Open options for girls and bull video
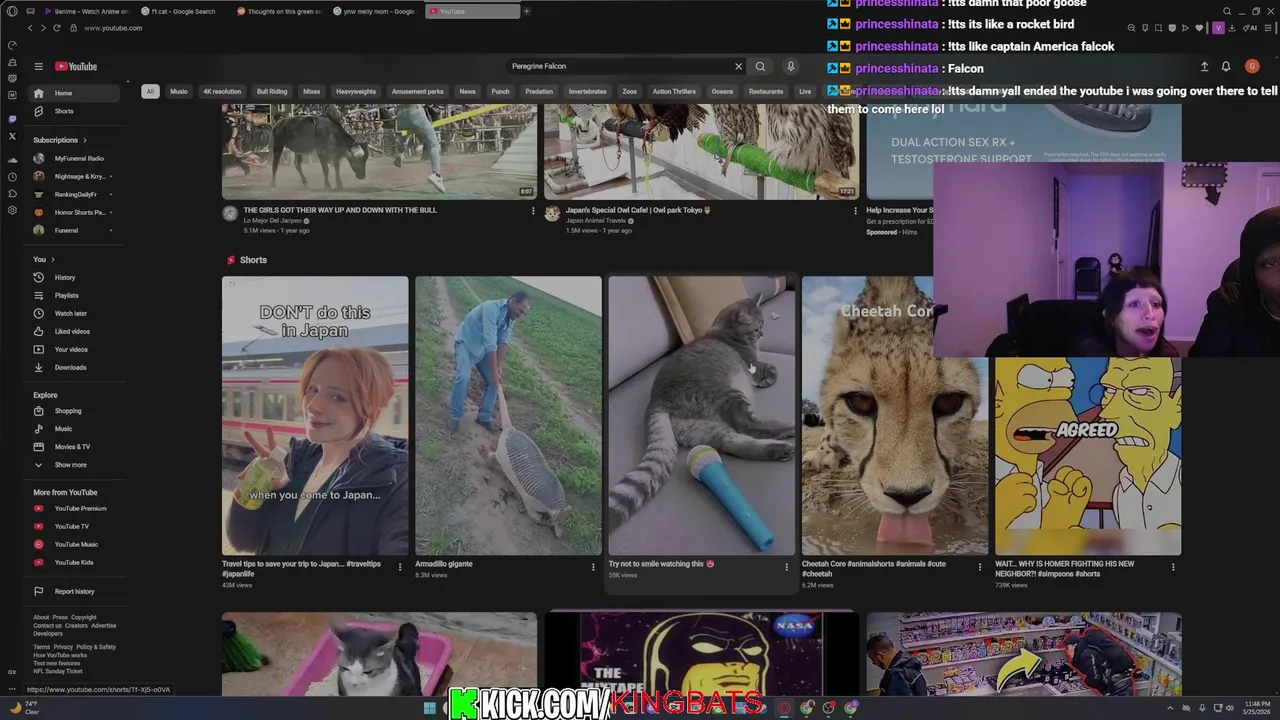This screenshot has width=1280, height=720. [x=532, y=211]
